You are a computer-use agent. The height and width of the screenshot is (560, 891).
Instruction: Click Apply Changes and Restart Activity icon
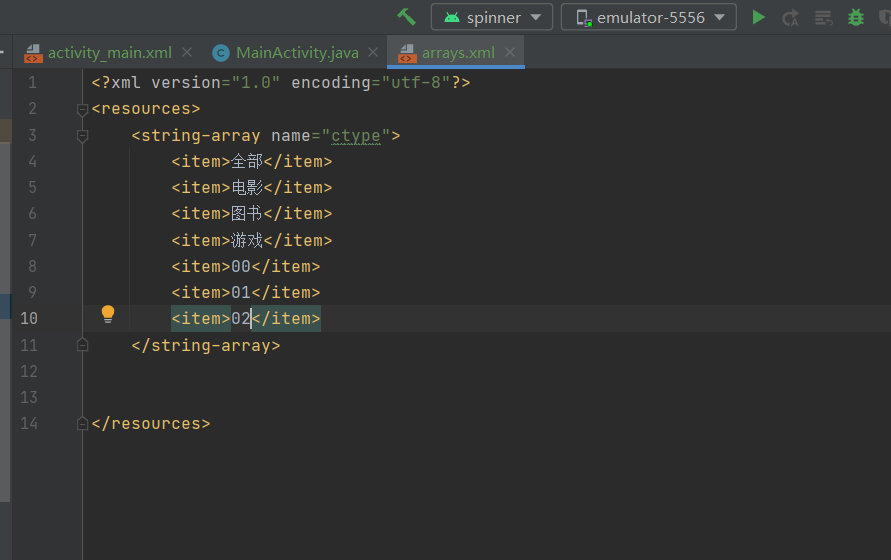pos(790,17)
